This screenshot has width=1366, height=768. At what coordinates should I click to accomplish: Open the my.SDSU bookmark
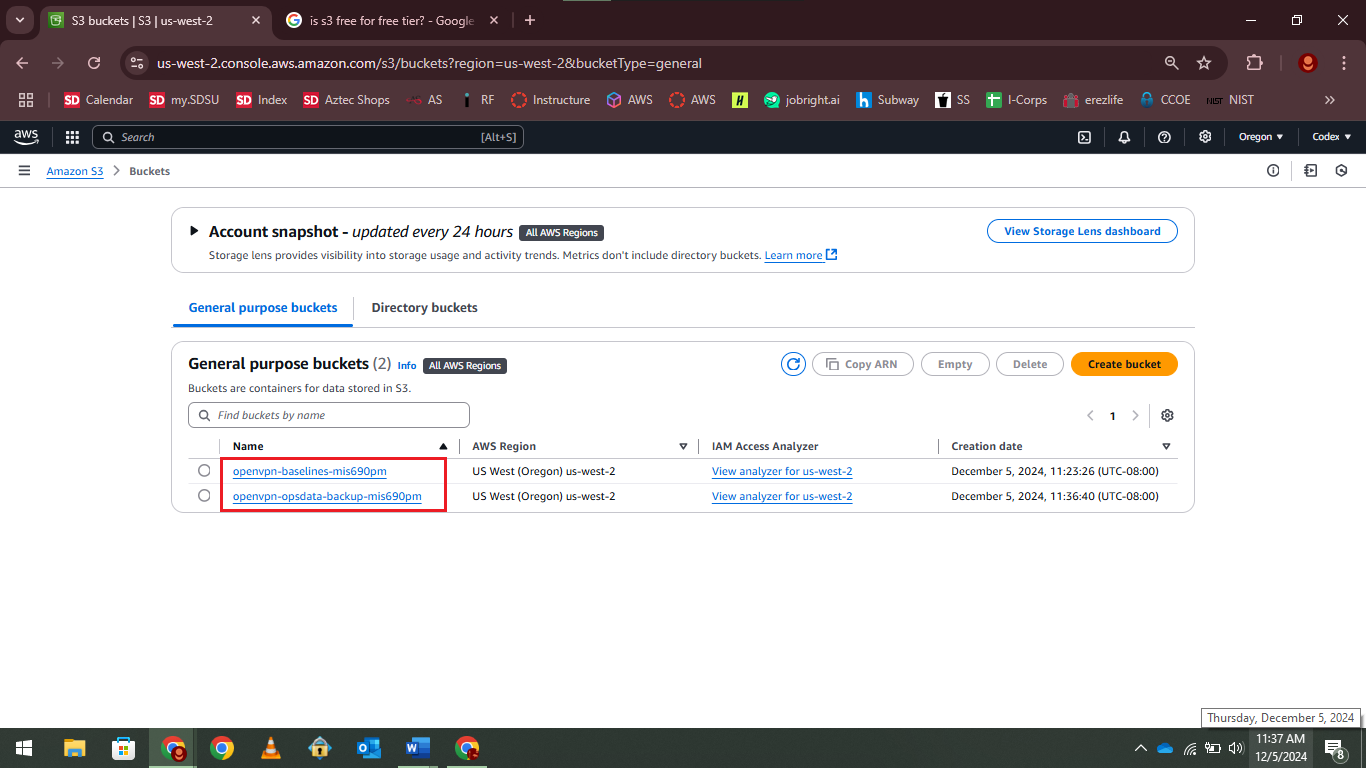pyautogui.click(x=184, y=100)
